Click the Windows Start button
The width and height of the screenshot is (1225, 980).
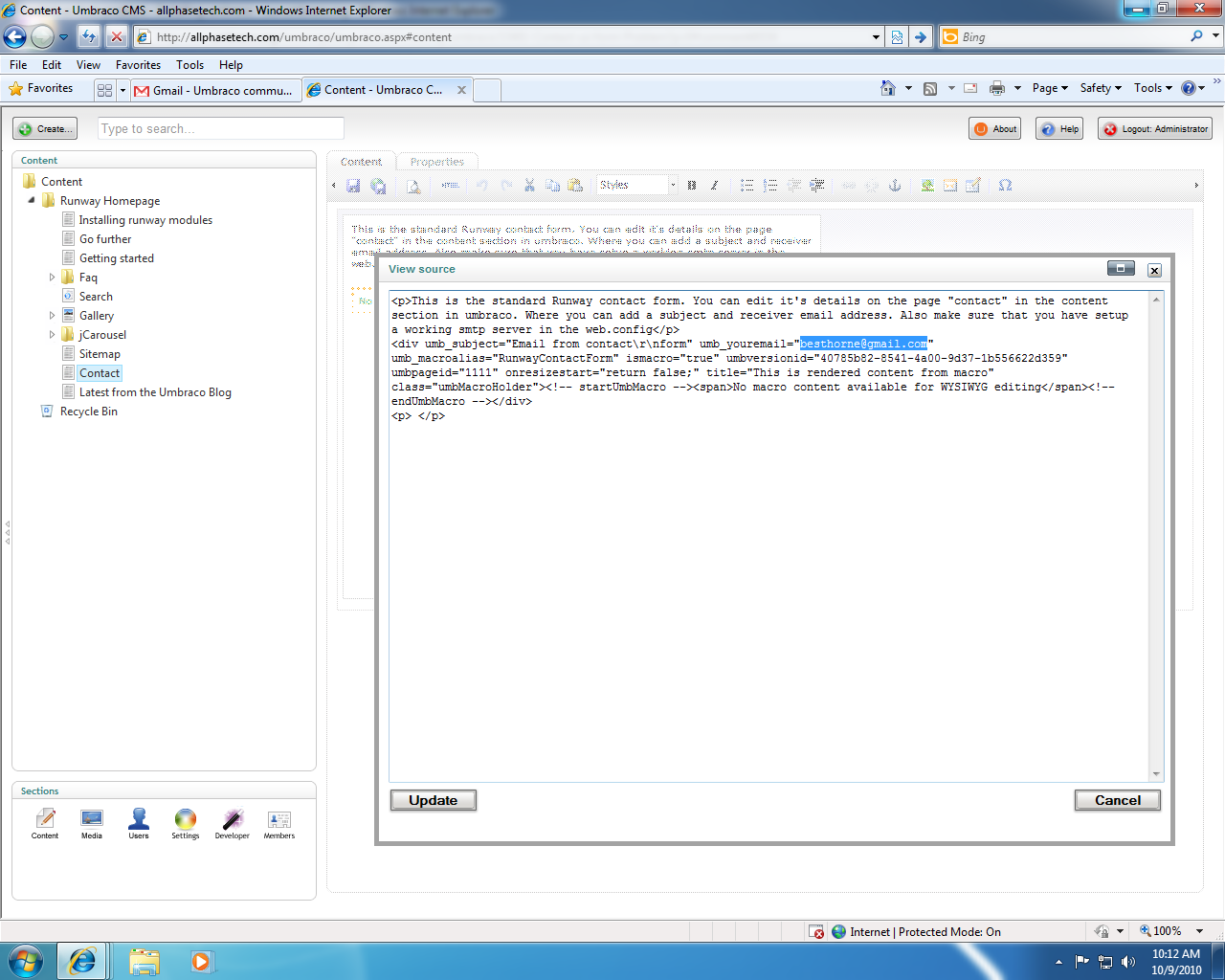pos(26,960)
